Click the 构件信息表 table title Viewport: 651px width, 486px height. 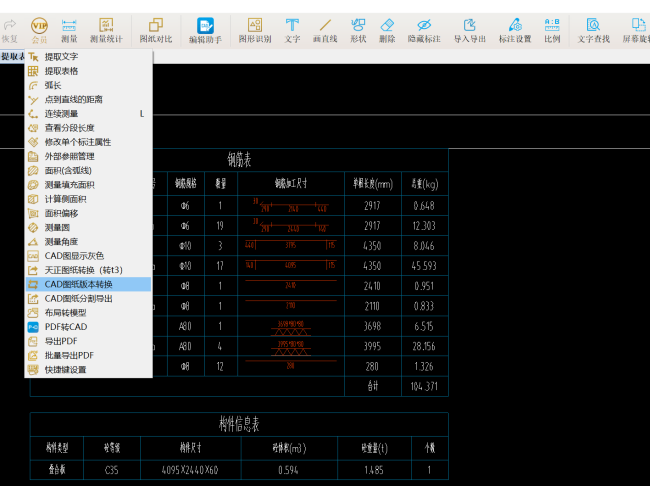click(x=239, y=424)
